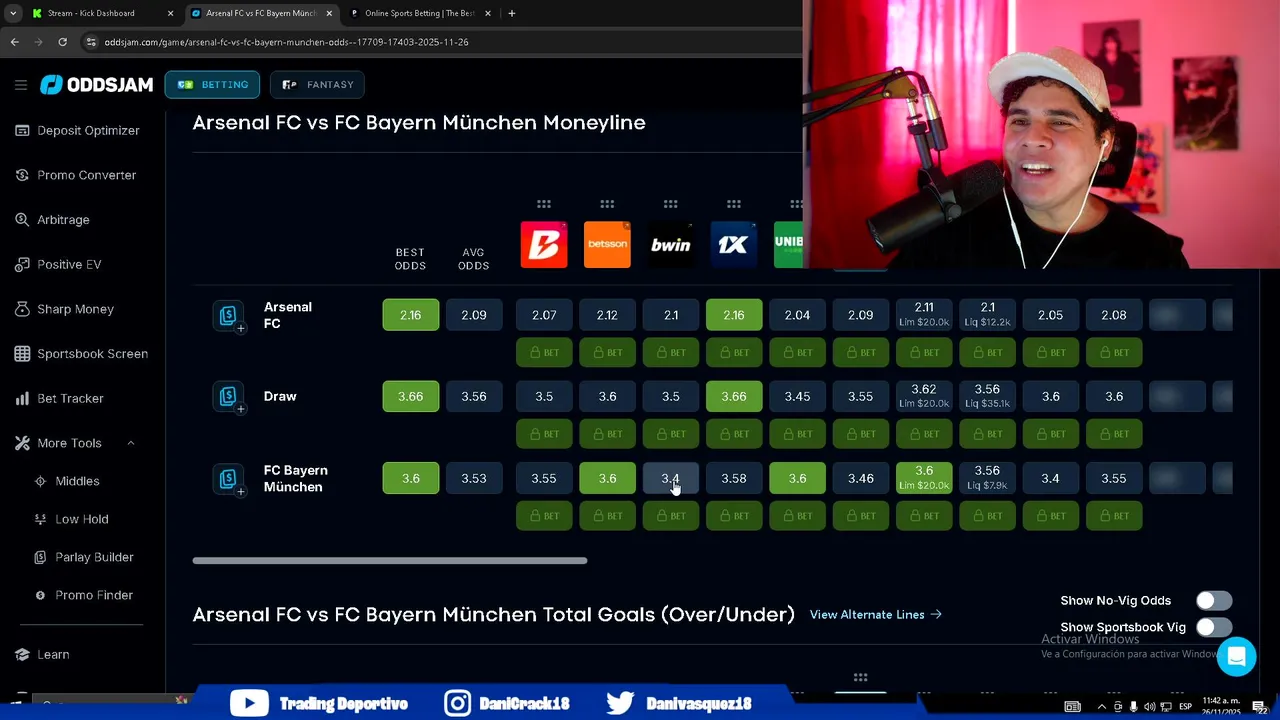Open Parlay Builder
Screen dimensions: 1280x720
(84, 557)
